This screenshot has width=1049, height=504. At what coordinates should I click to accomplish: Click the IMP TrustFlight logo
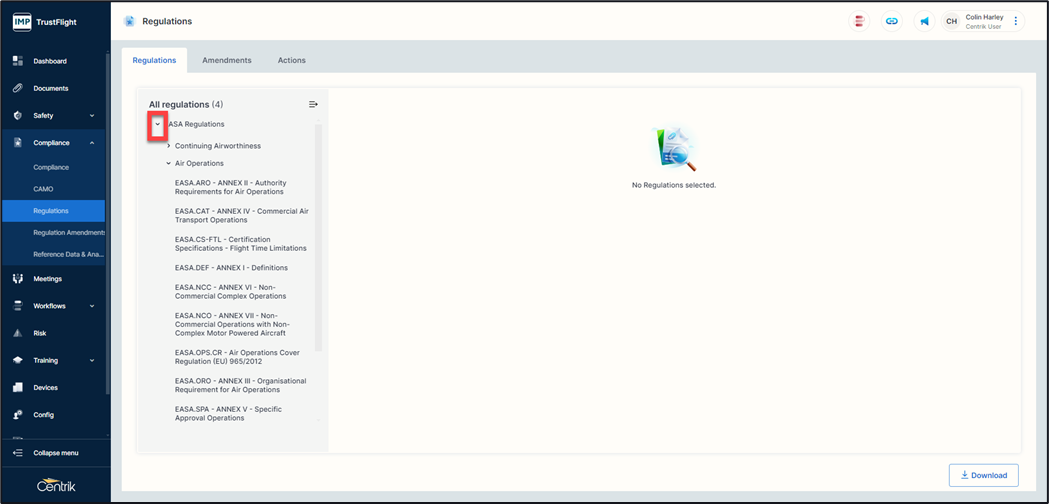click(45, 22)
